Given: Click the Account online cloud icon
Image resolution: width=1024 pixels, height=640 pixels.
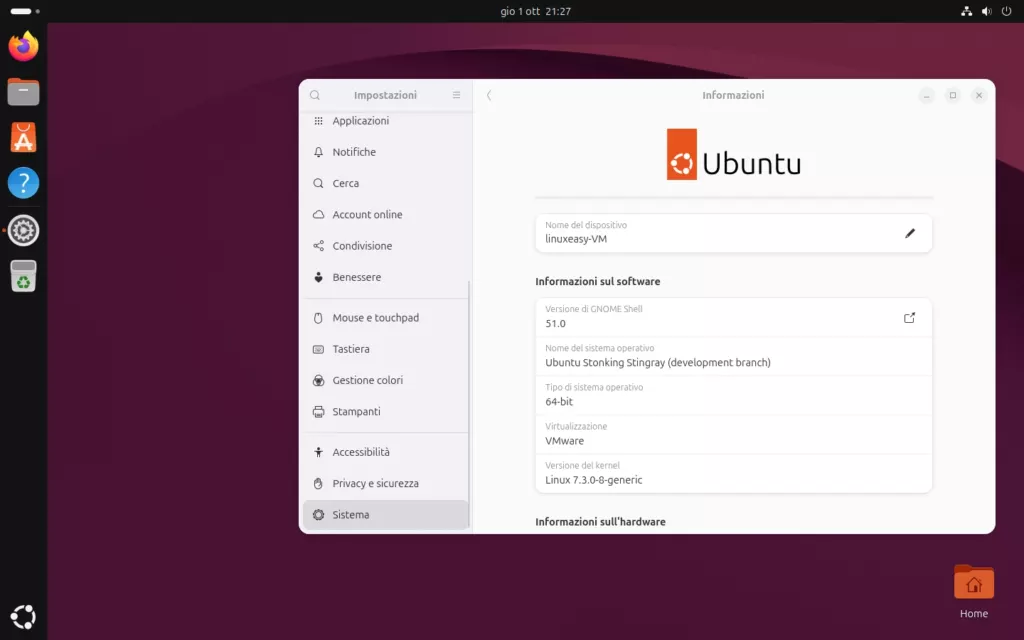Looking at the screenshot, I should pos(318,215).
